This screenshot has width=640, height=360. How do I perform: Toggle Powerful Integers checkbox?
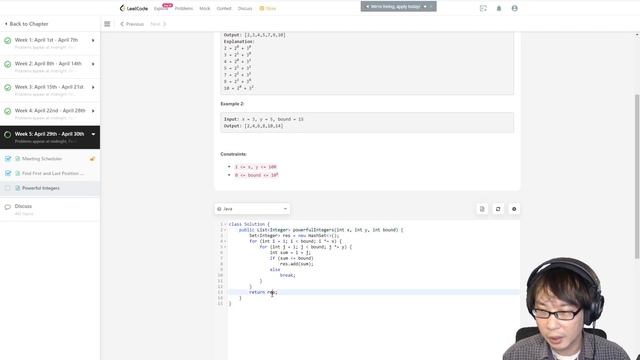(x=8, y=188)
